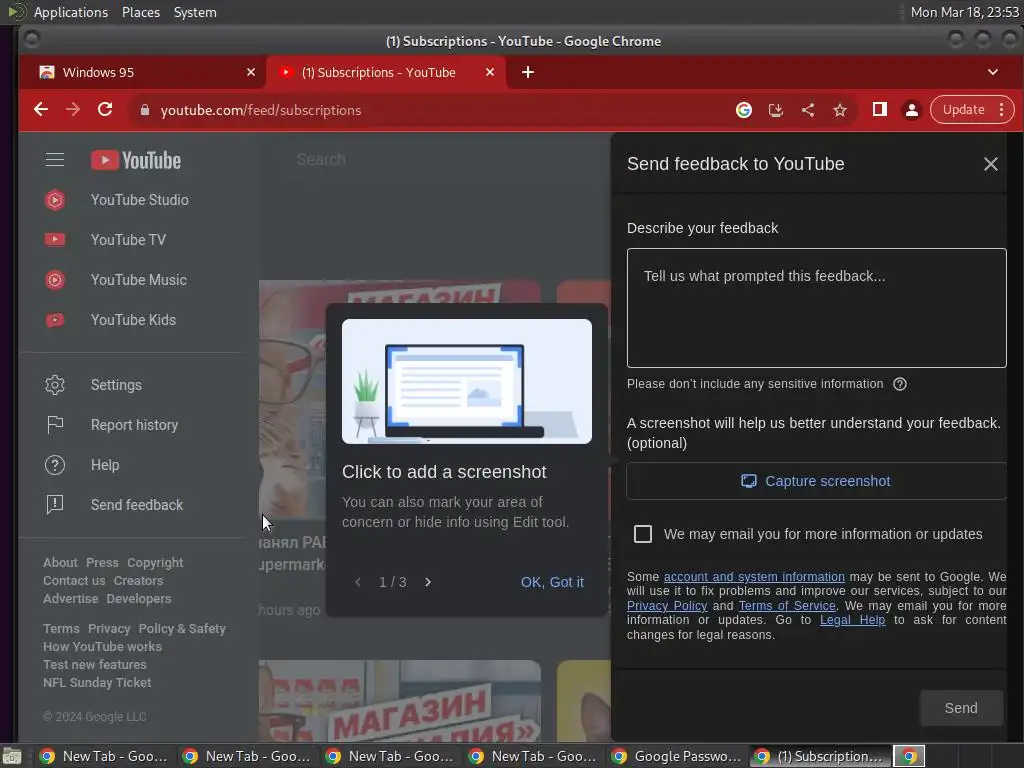Open the System menu
The image size is (1024, 768).
tap(195, 12)
